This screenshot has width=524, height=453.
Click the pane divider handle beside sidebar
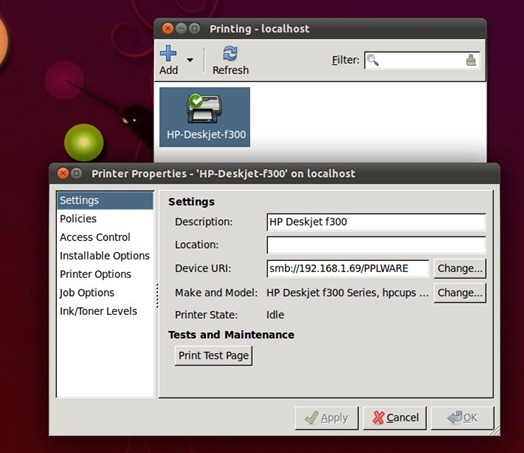pos(157,296)
